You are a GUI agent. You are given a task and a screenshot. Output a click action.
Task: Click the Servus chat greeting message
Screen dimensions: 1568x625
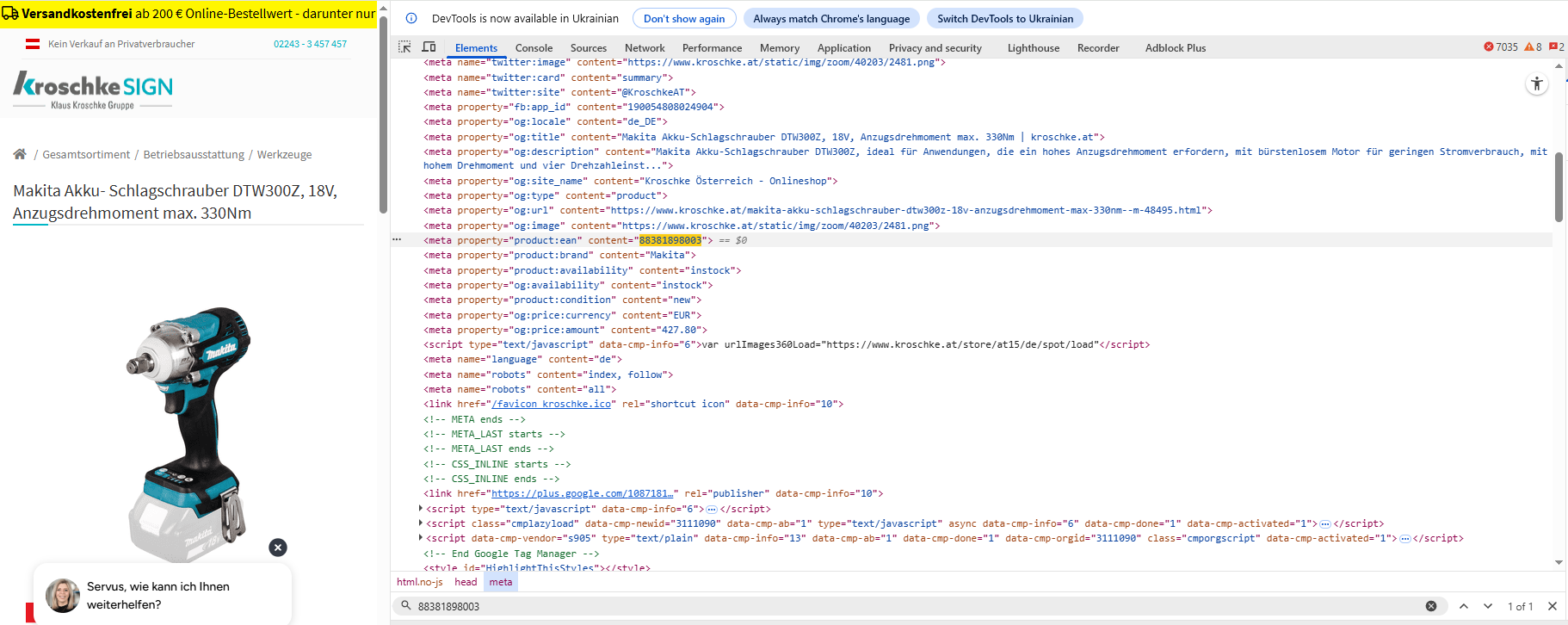click(x=158, y=596)
